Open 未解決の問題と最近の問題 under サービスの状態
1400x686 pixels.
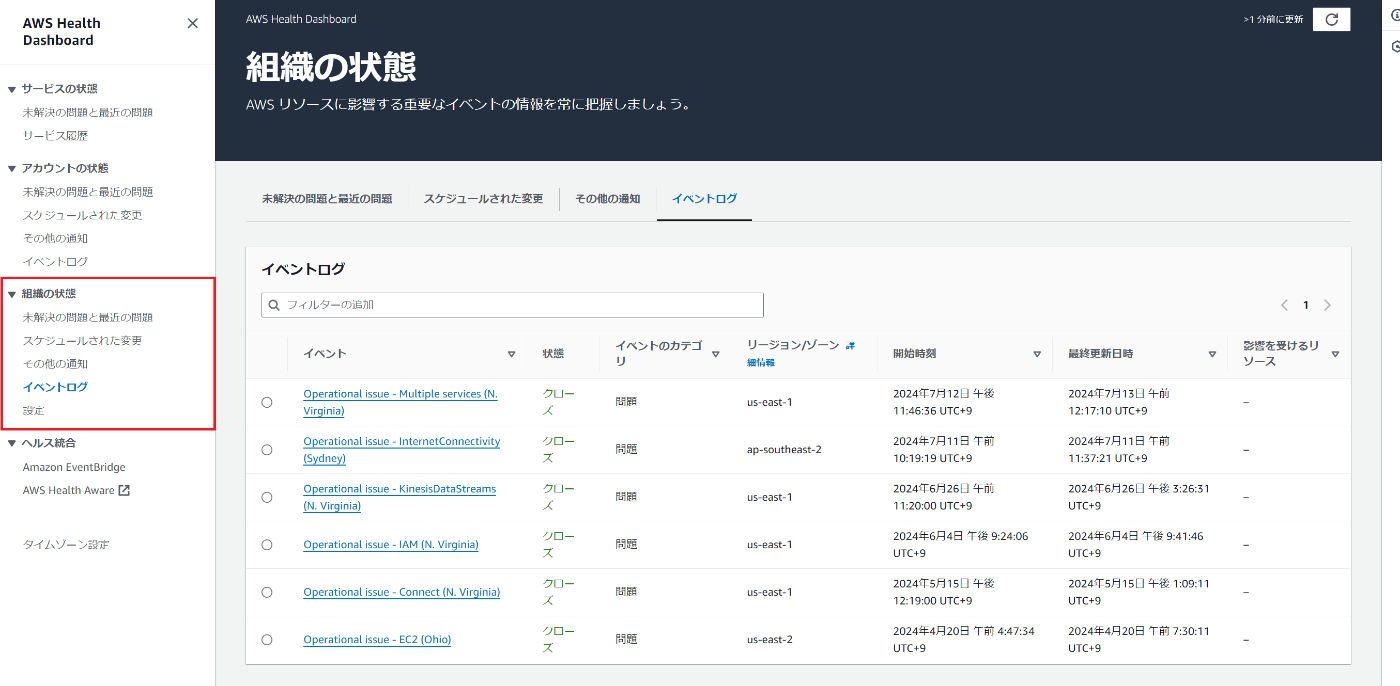pos(88,113)
